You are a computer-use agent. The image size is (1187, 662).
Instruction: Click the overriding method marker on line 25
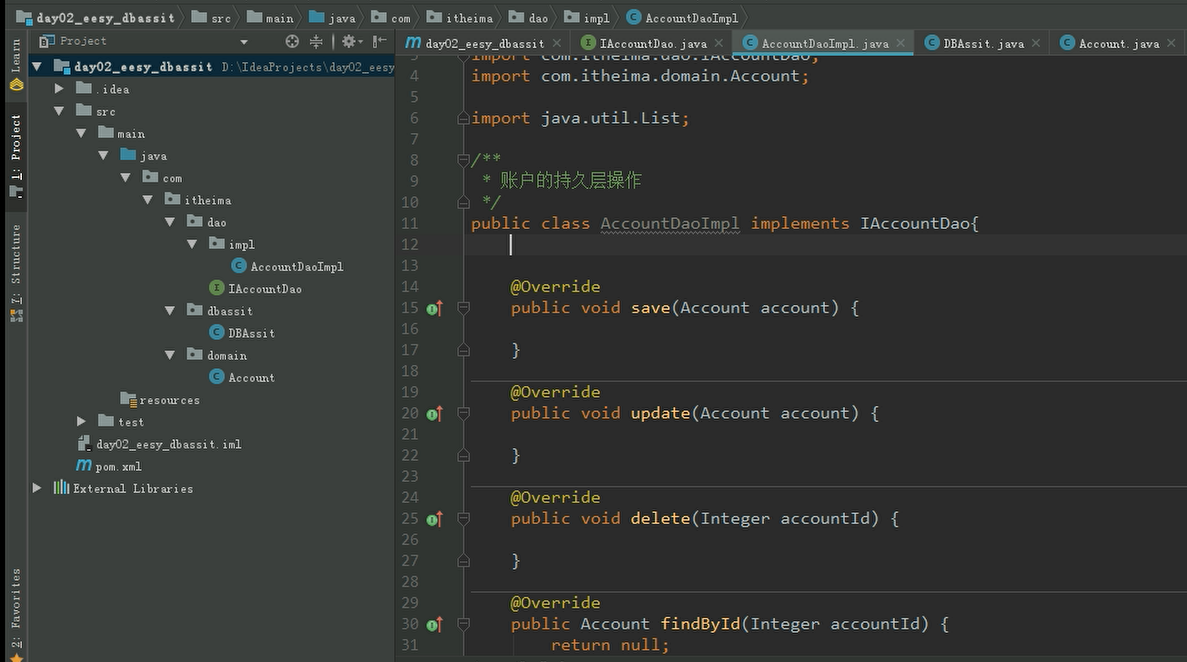pyautogui.click(x=435, y=519)
